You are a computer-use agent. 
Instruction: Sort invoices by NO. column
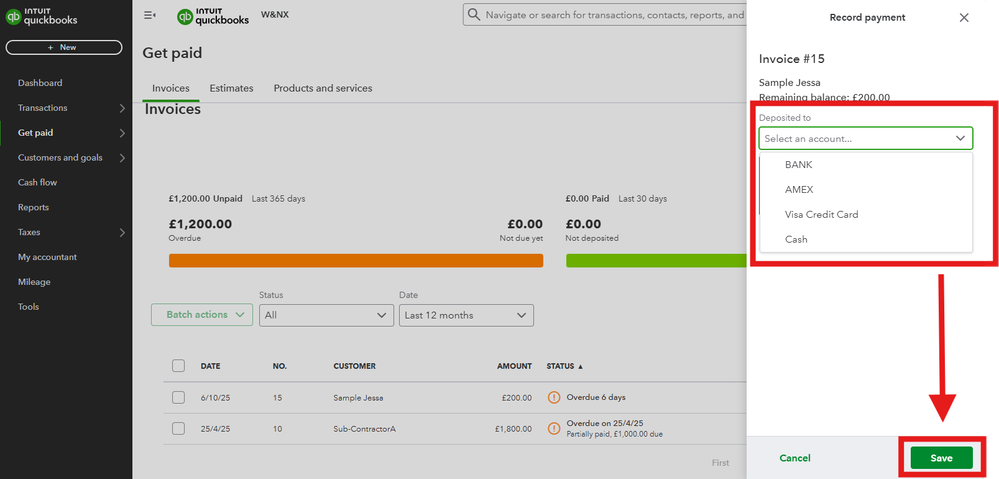pos(280,366)
